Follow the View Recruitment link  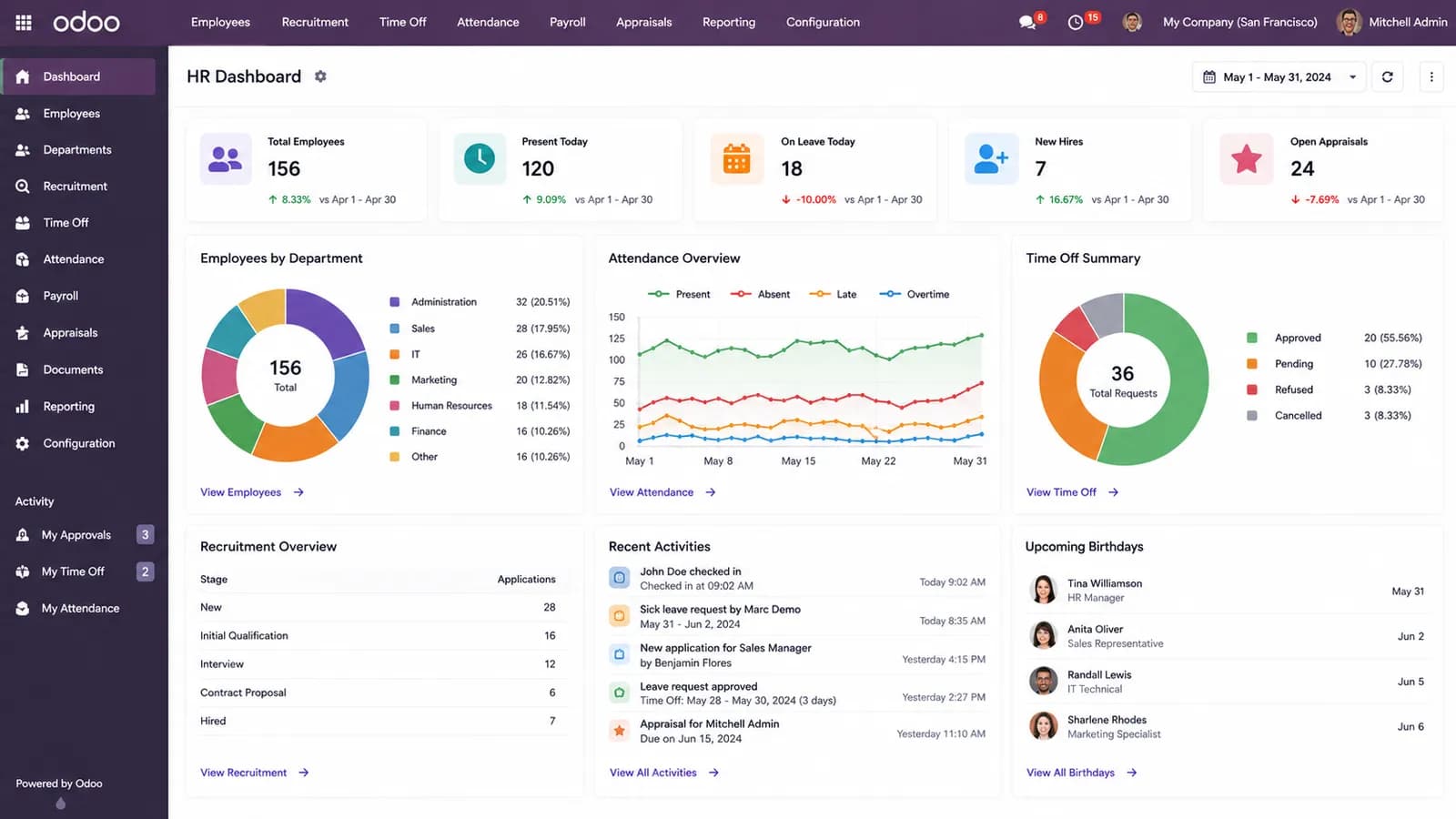tap(255, 773)
